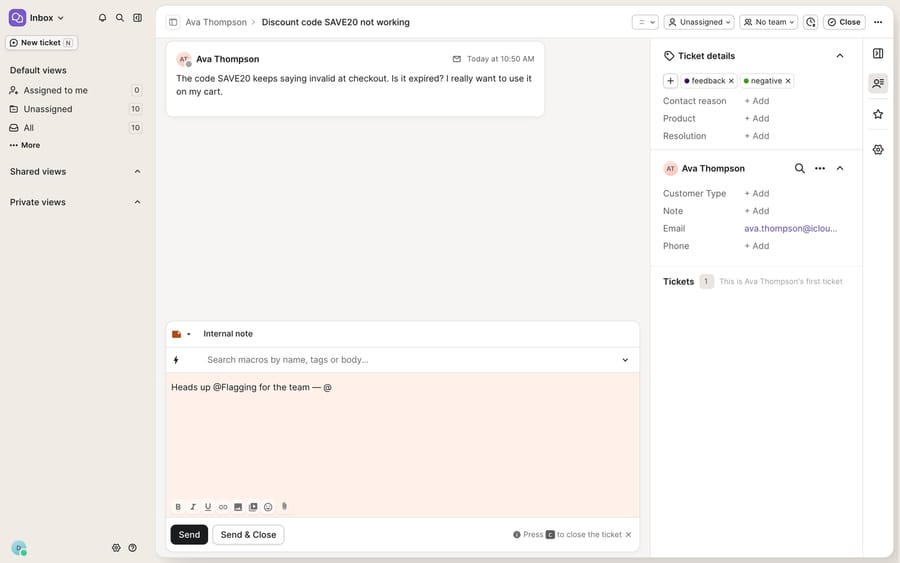Show More default views
This screenshot has height=563, width=900.
(25, 145)
